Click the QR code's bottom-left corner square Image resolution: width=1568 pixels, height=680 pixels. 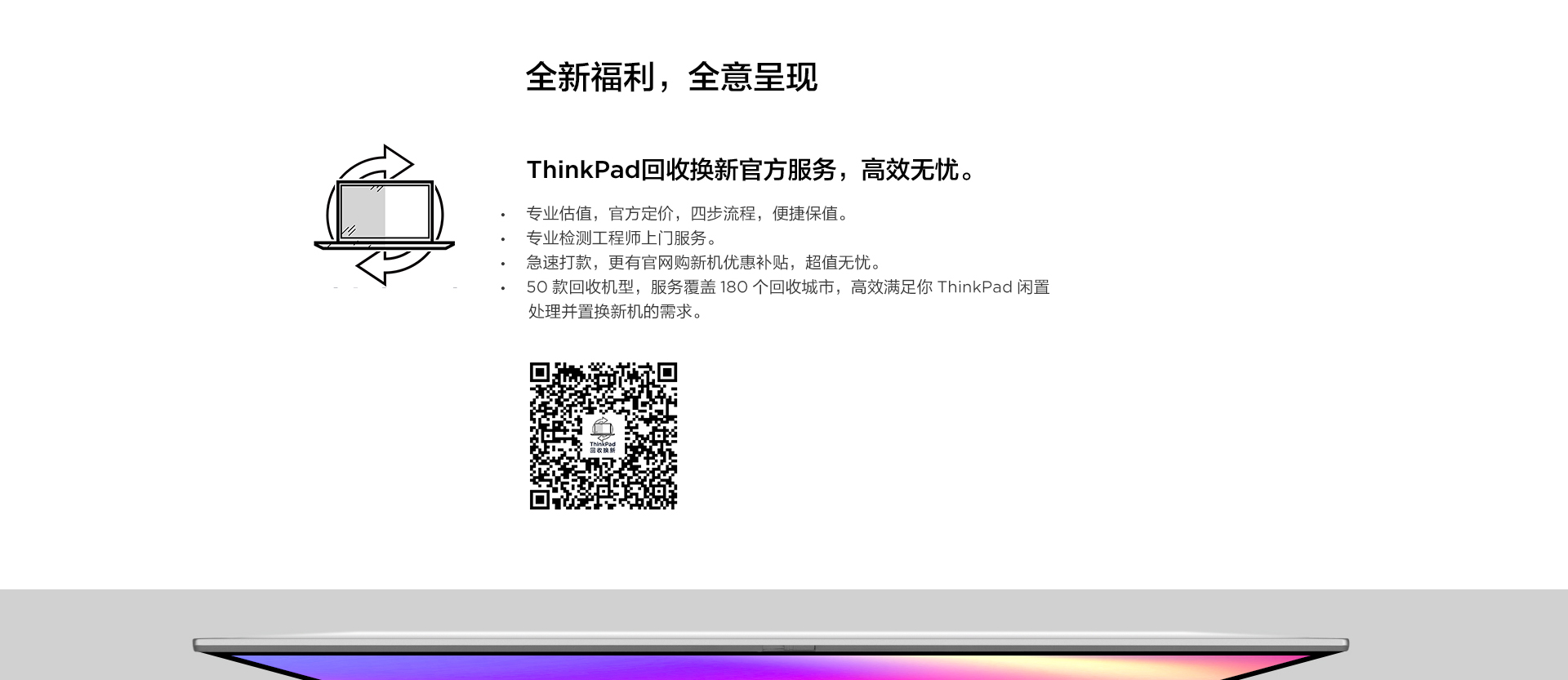tap(539, 499)
